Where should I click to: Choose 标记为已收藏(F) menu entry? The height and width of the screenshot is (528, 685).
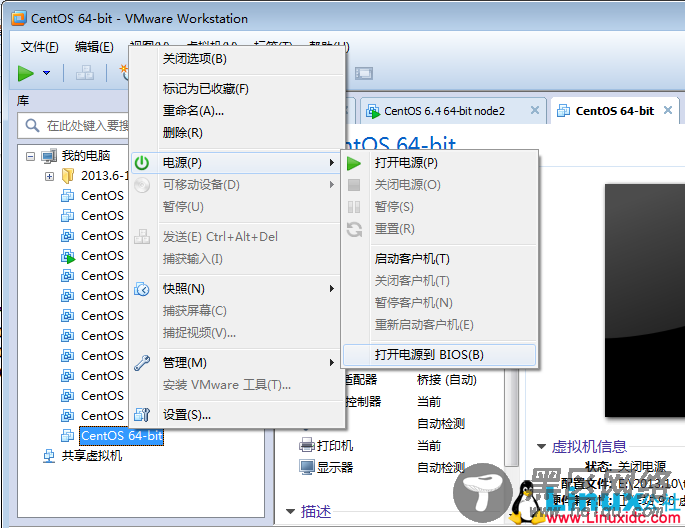point(206,89)
